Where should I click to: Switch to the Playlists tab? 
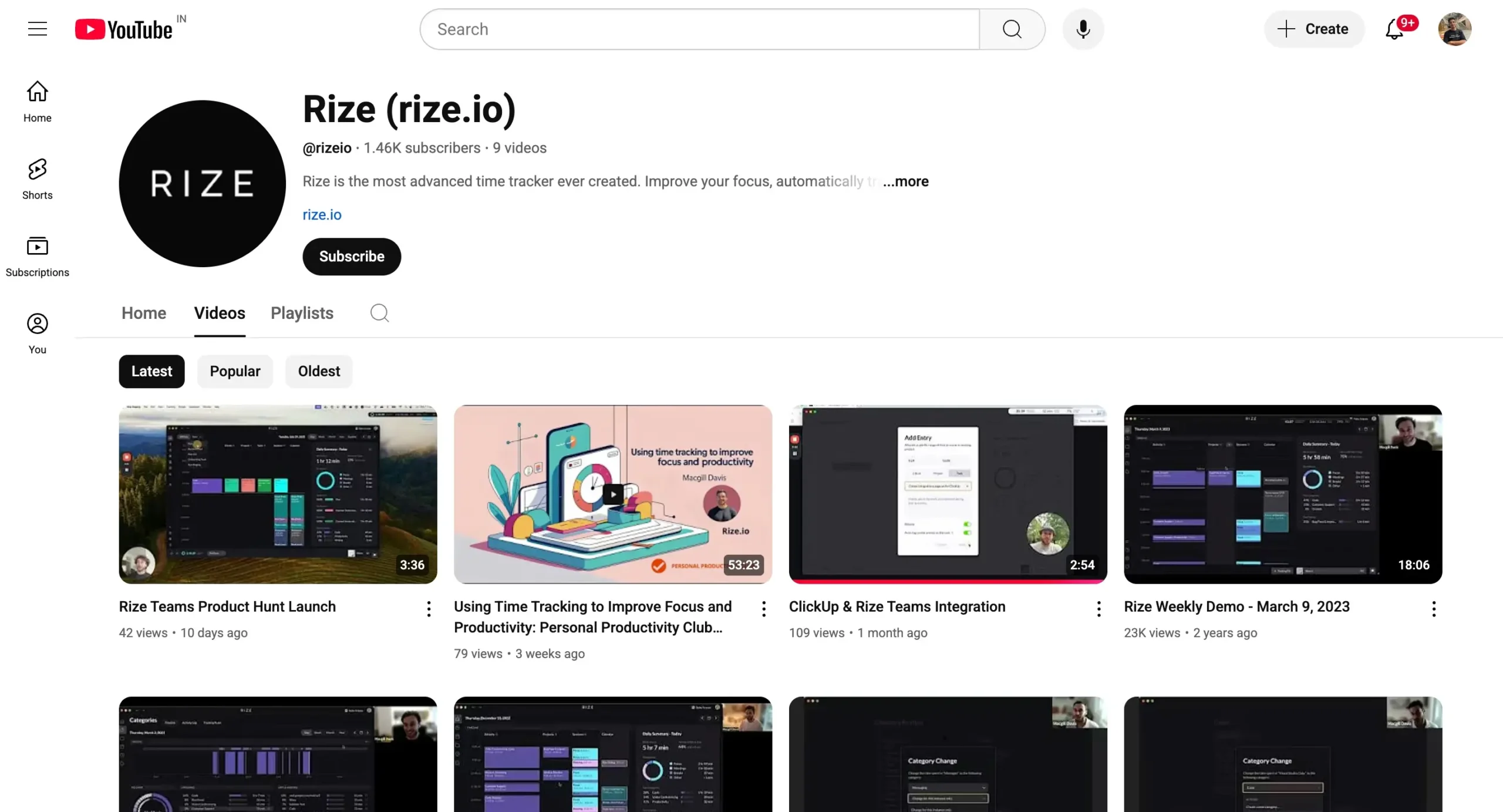[x=302, y=313]
